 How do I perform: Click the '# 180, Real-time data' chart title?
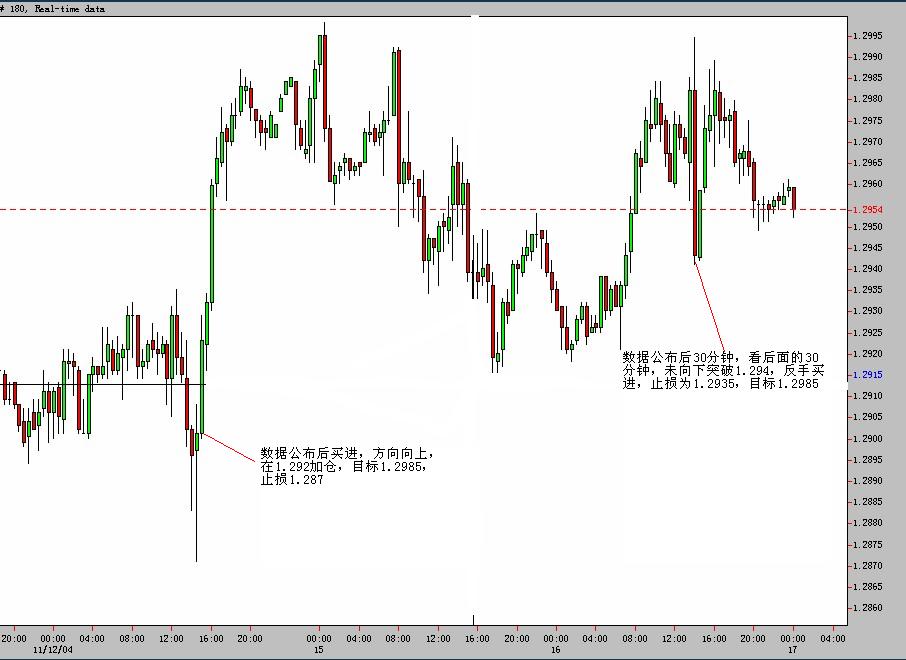[x=53, y=9]
